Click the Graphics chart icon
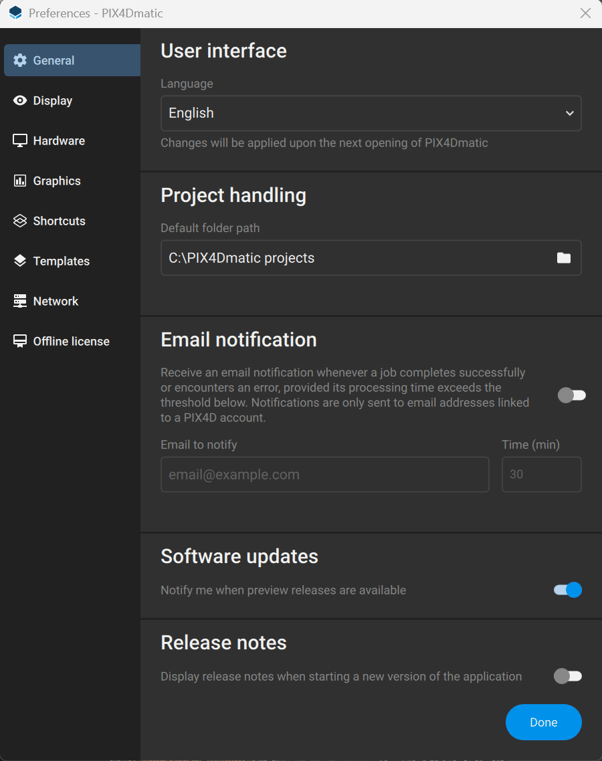 (x=20, y=181)
